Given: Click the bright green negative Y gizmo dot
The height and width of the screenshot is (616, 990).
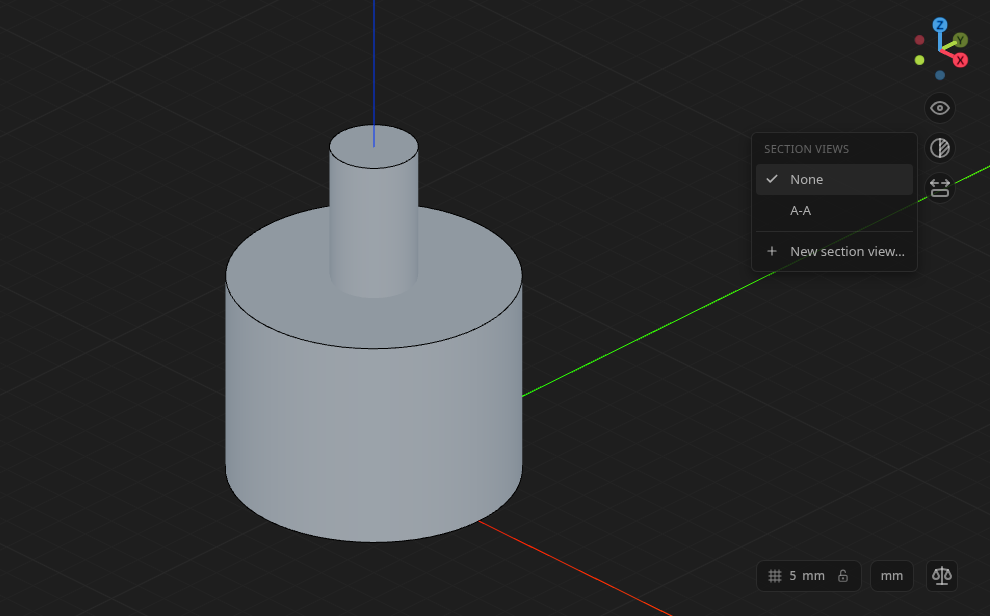Looking at the screenshot, I should pyautogui.click(x=919, y=60).
